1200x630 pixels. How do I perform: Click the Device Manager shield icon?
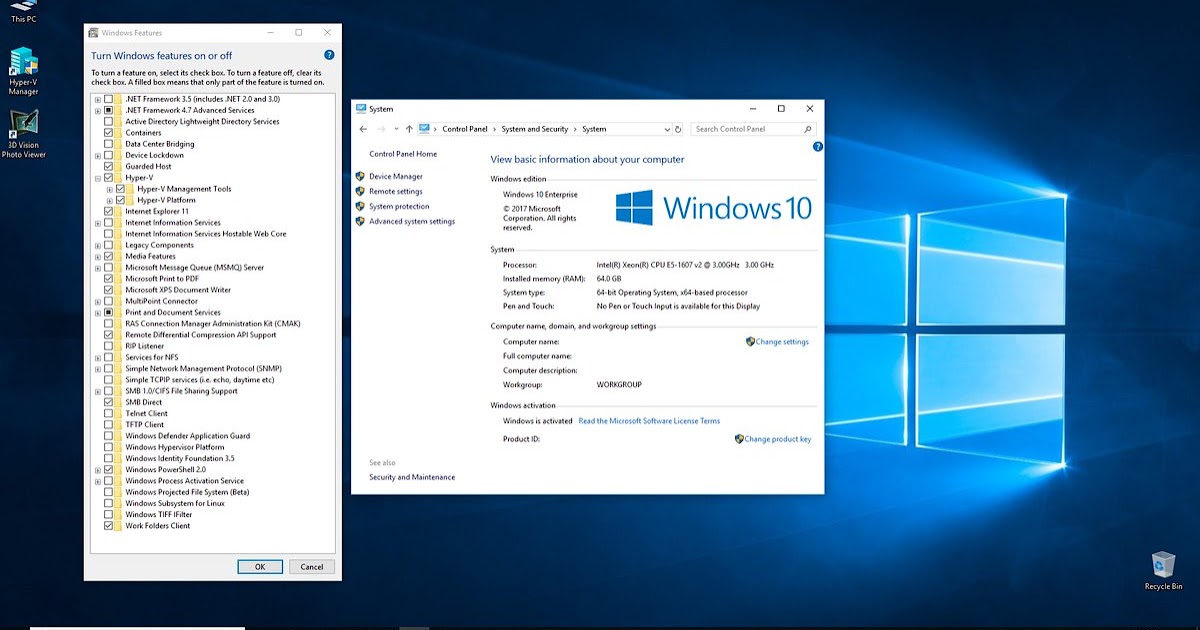(x=361, y=176)
